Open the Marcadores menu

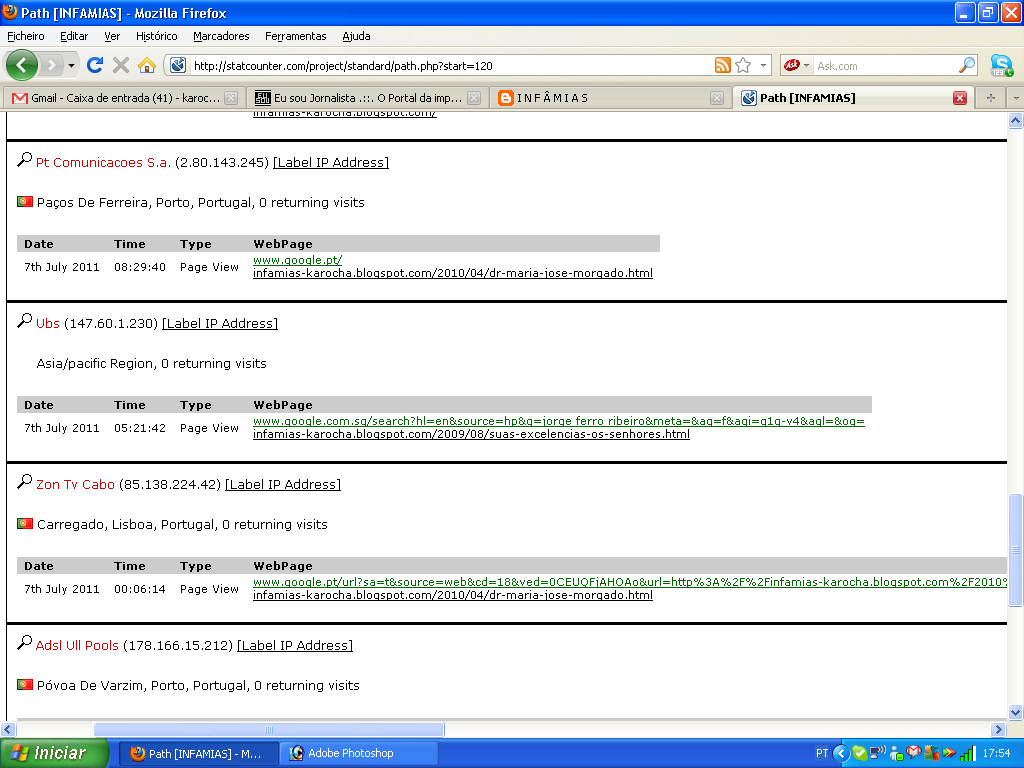(x=221, y=36)
